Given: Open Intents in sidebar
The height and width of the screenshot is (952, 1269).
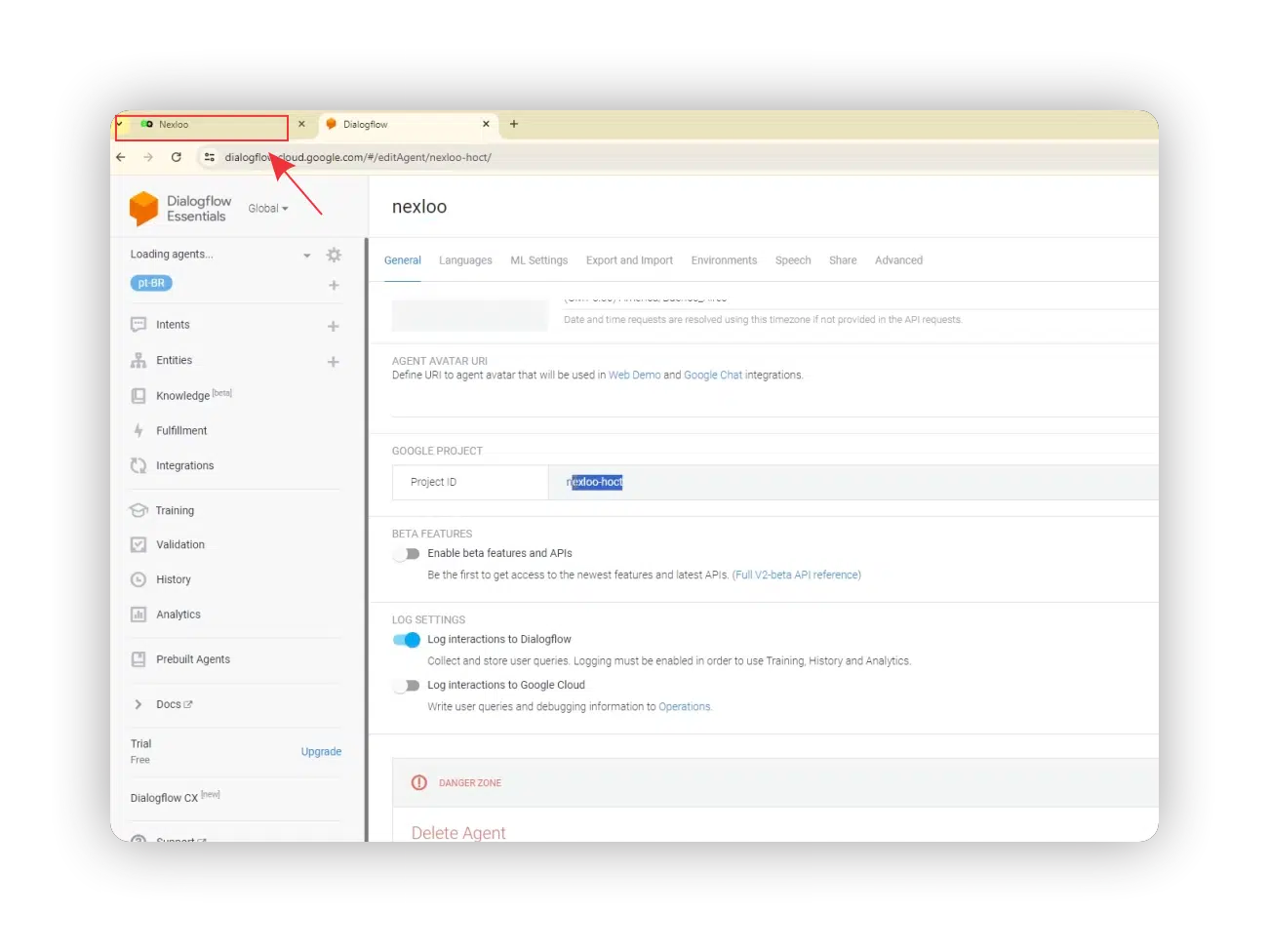Looking at the screenshot, I should click(173, 325).
